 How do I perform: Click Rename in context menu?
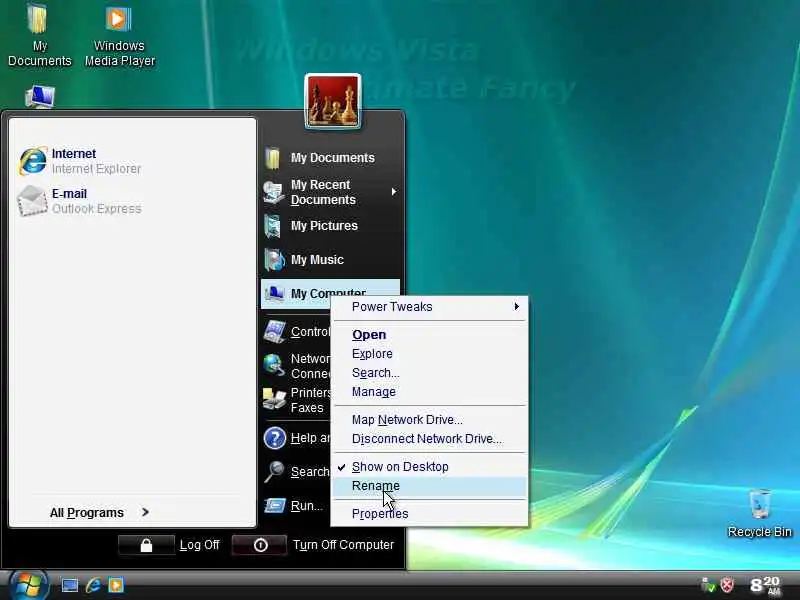click(x=429, y=486)
